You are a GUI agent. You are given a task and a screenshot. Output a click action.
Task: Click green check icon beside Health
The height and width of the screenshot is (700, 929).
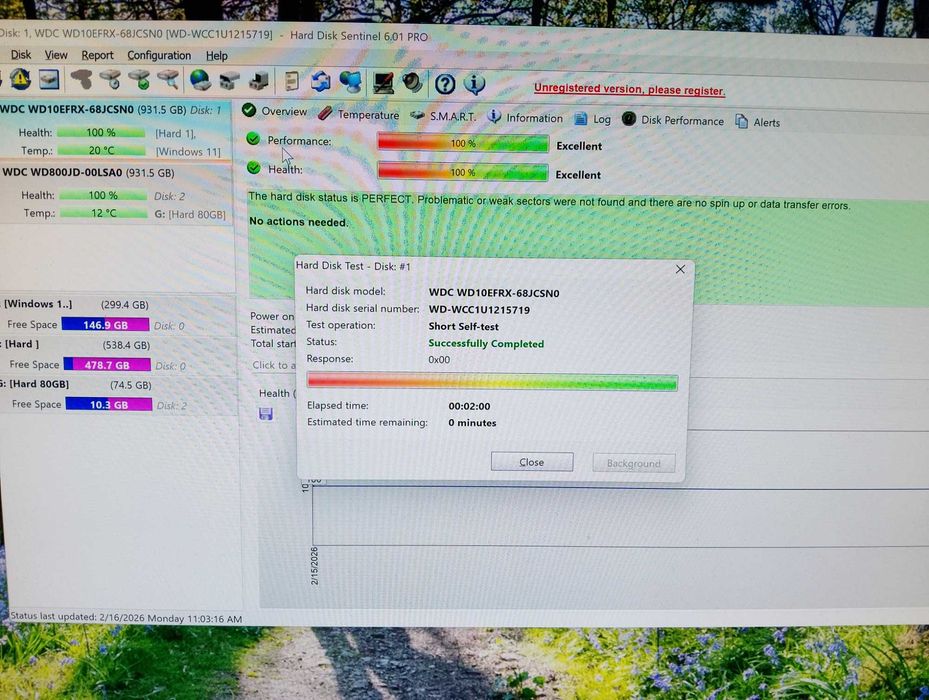coord(254,168)
